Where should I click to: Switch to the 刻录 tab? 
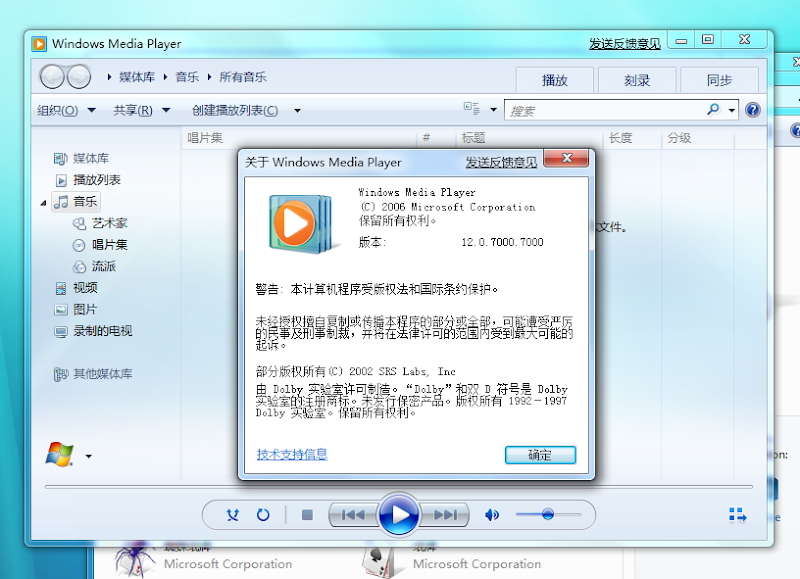pyautogui.click(x=637, y=80)
